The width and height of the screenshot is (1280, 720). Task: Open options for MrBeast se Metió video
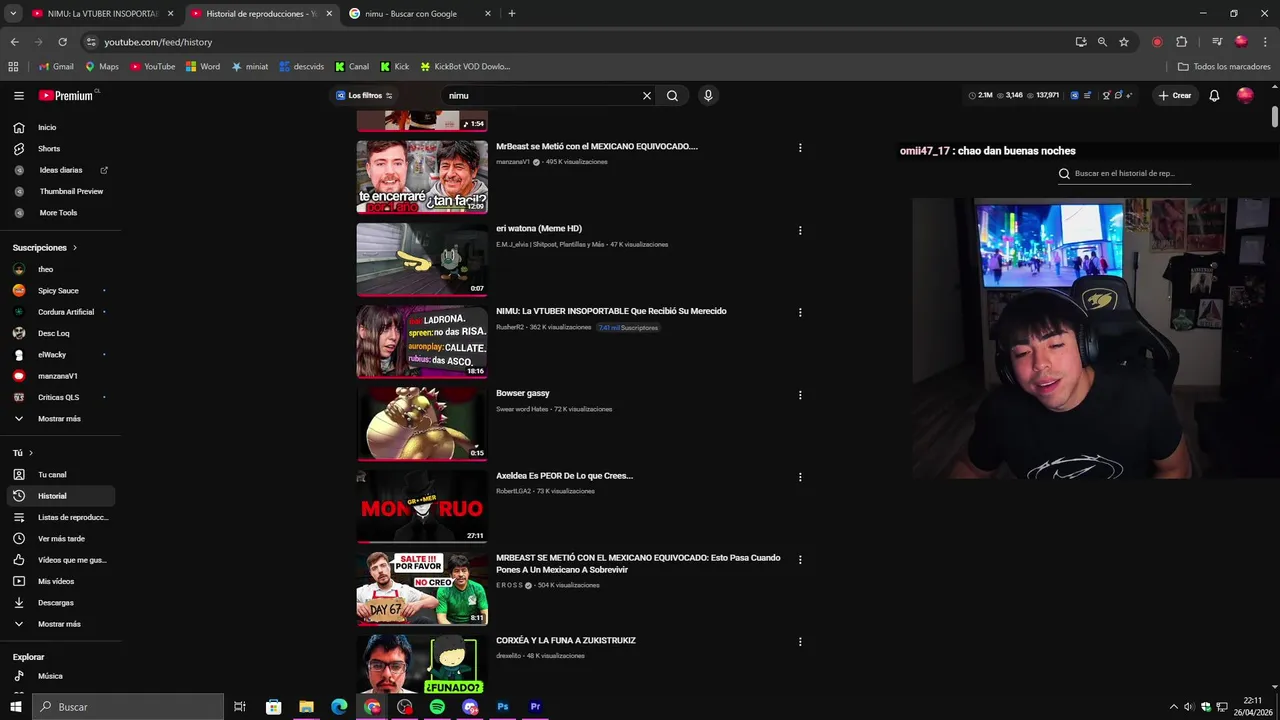(x=800, y=148)
